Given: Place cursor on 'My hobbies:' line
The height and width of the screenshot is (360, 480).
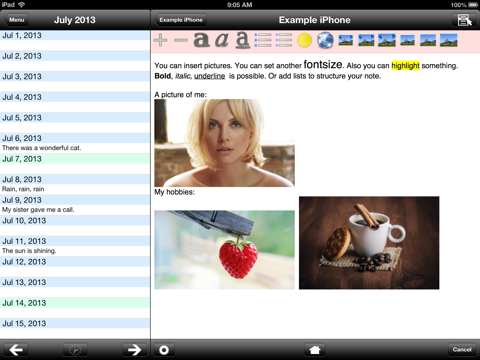Looking at the screenshot, I should point(174,192).
